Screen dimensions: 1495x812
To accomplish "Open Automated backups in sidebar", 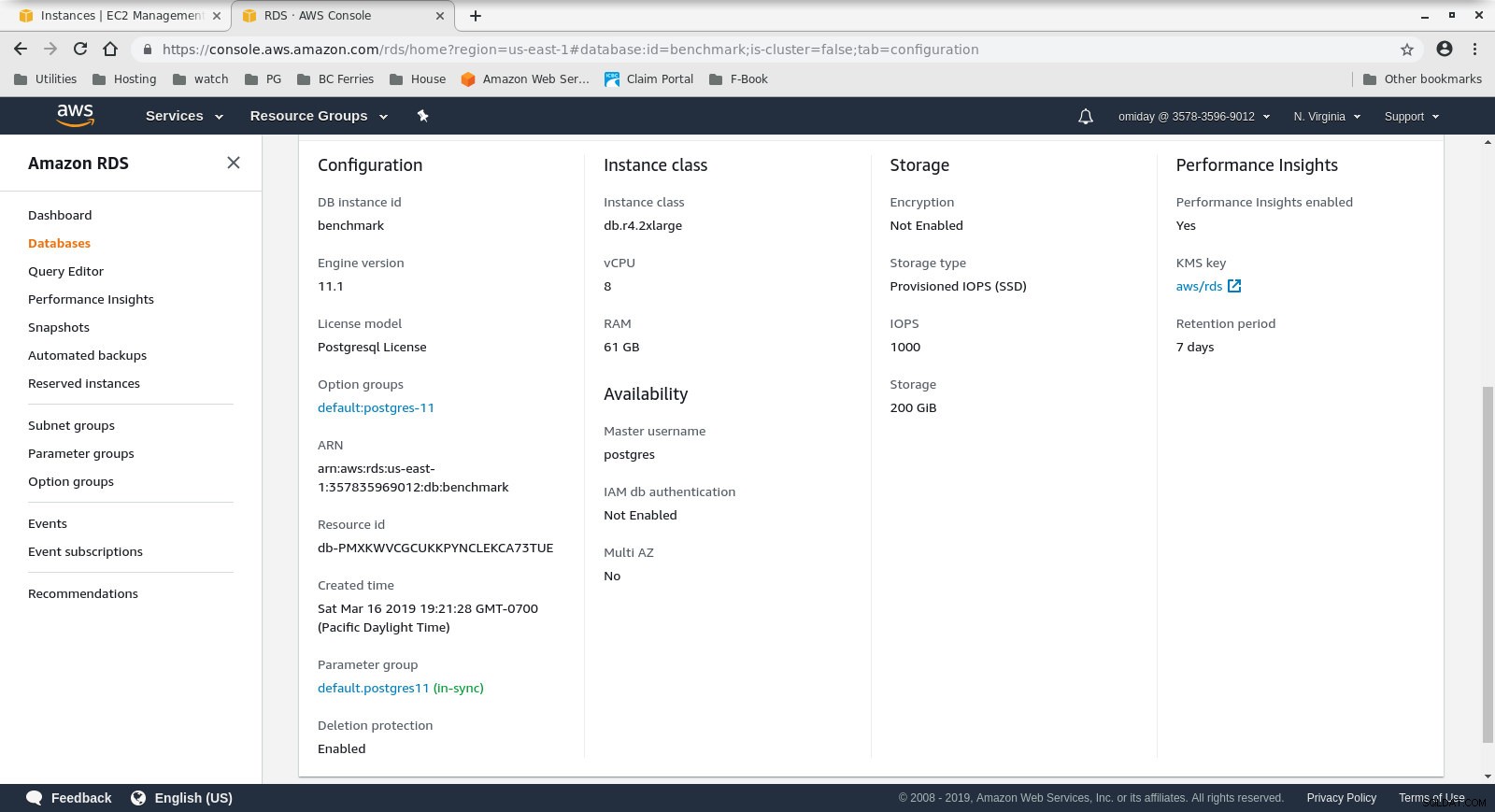I will (87, 355).
